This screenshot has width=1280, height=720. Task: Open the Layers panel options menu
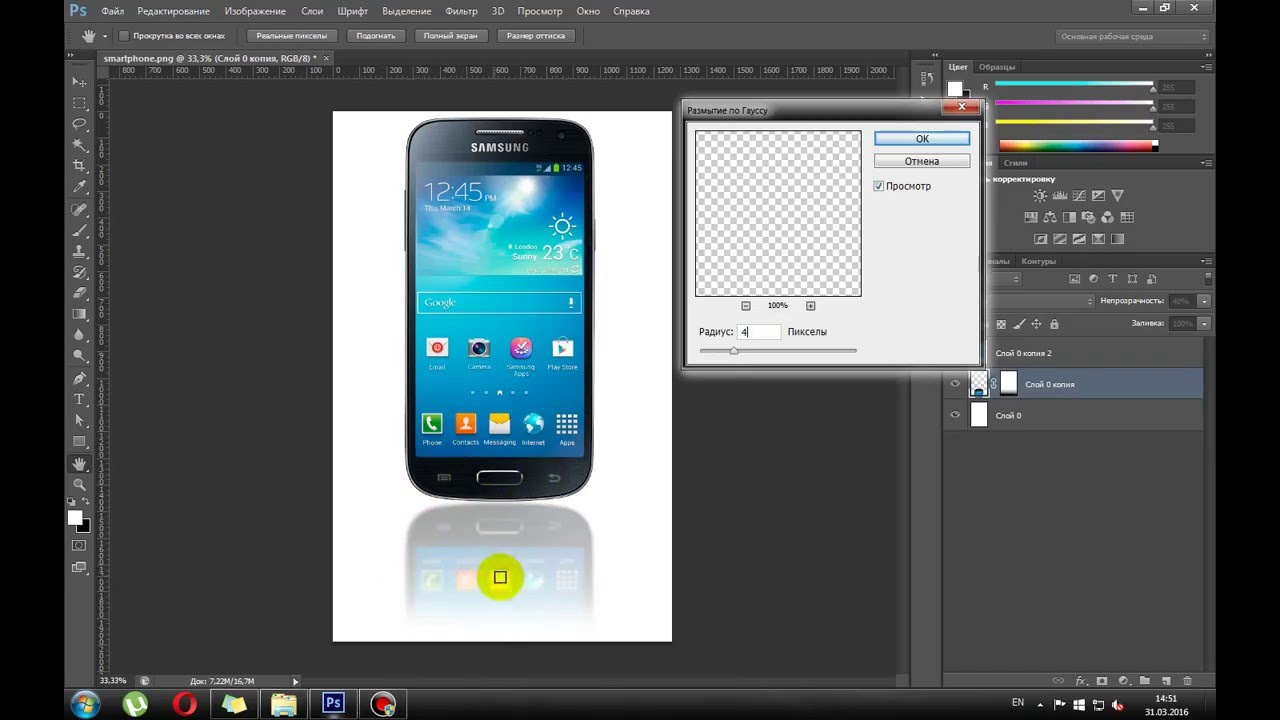(1205, 261)
